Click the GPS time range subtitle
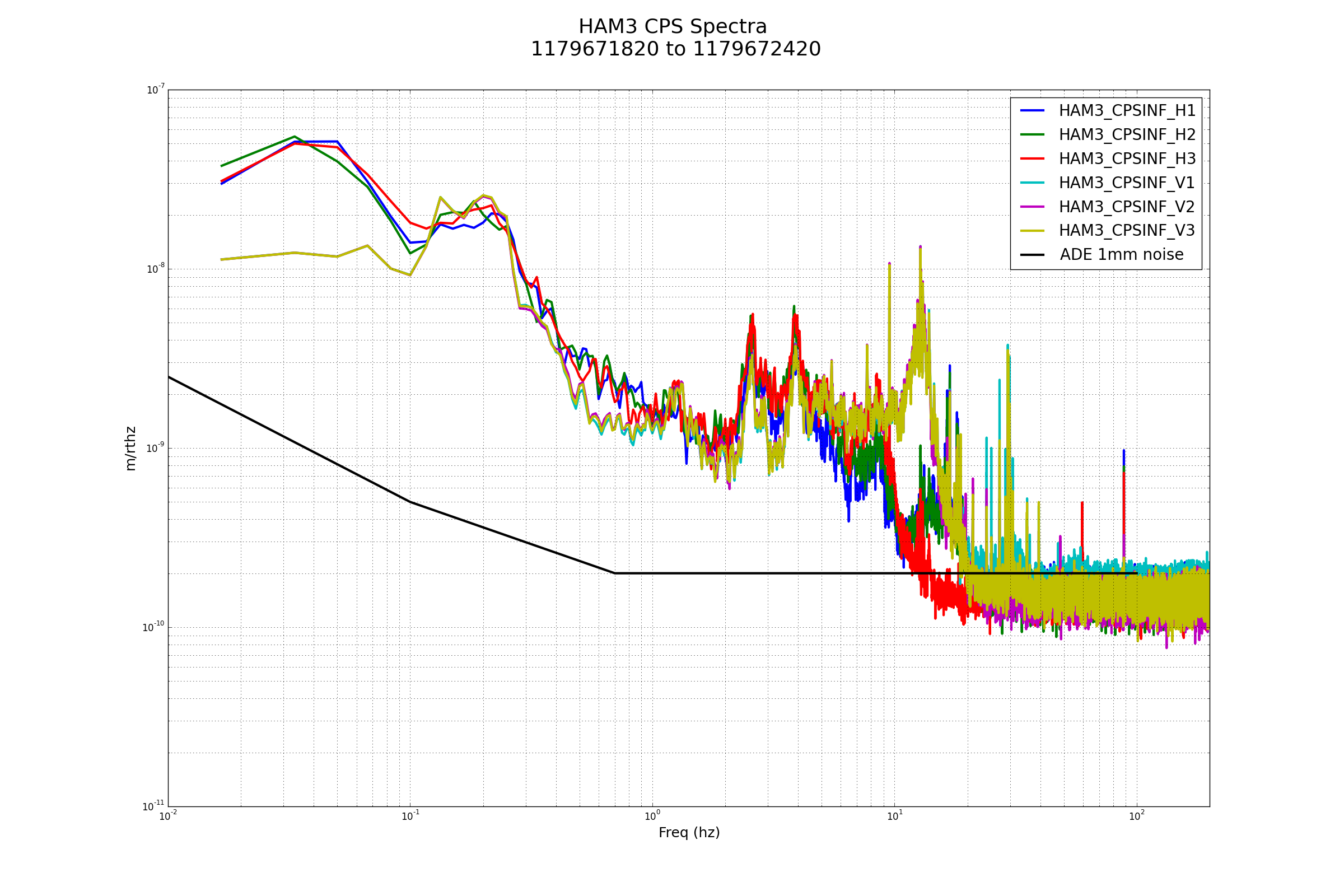 [x=675, y=49]
